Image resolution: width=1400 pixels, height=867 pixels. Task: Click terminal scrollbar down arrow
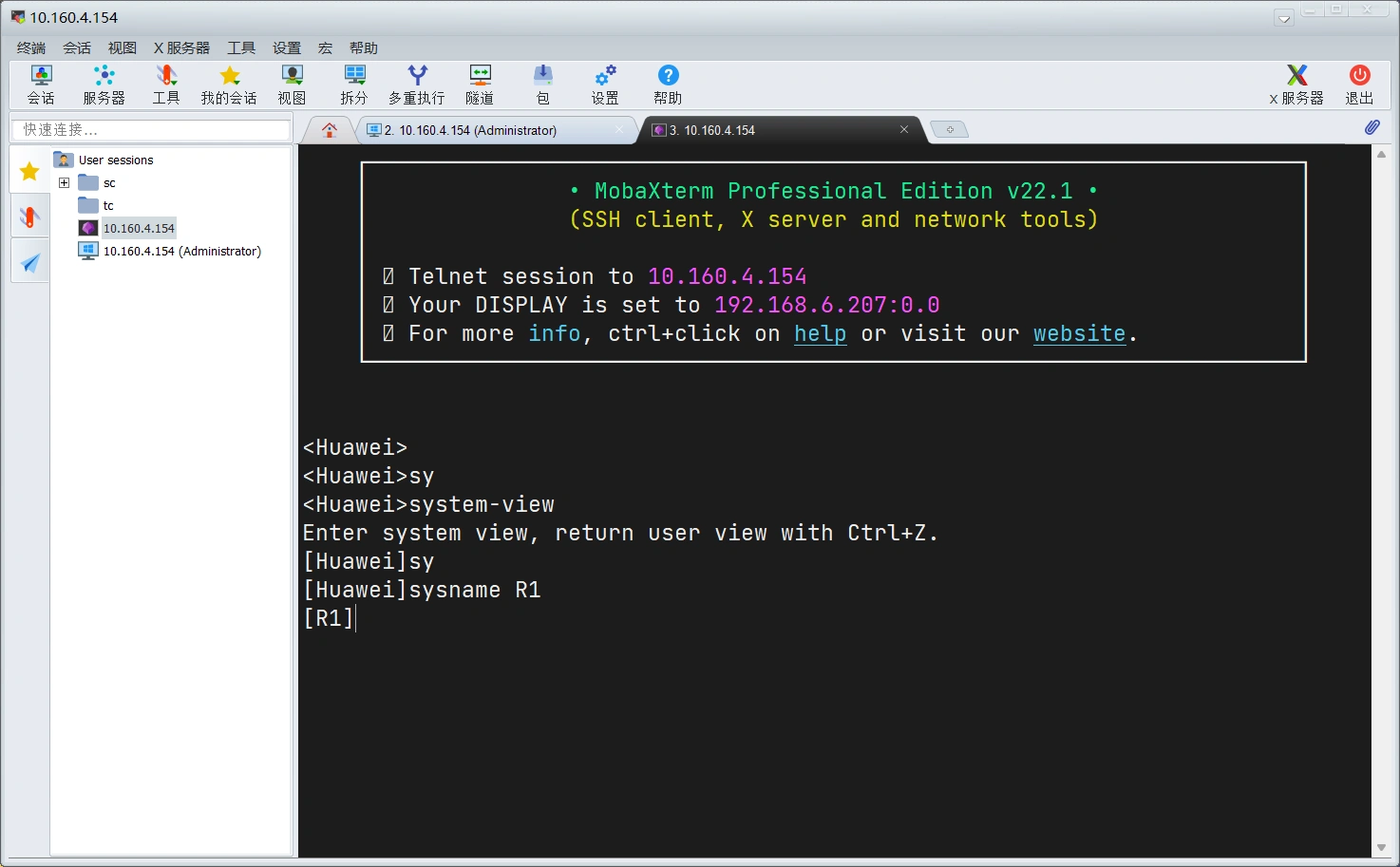(1381, 848)
